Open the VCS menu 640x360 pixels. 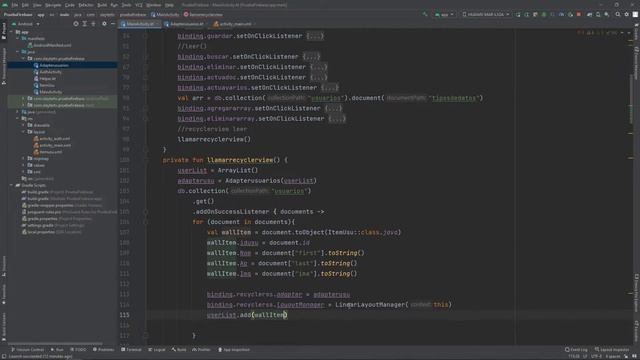point(139,5)
